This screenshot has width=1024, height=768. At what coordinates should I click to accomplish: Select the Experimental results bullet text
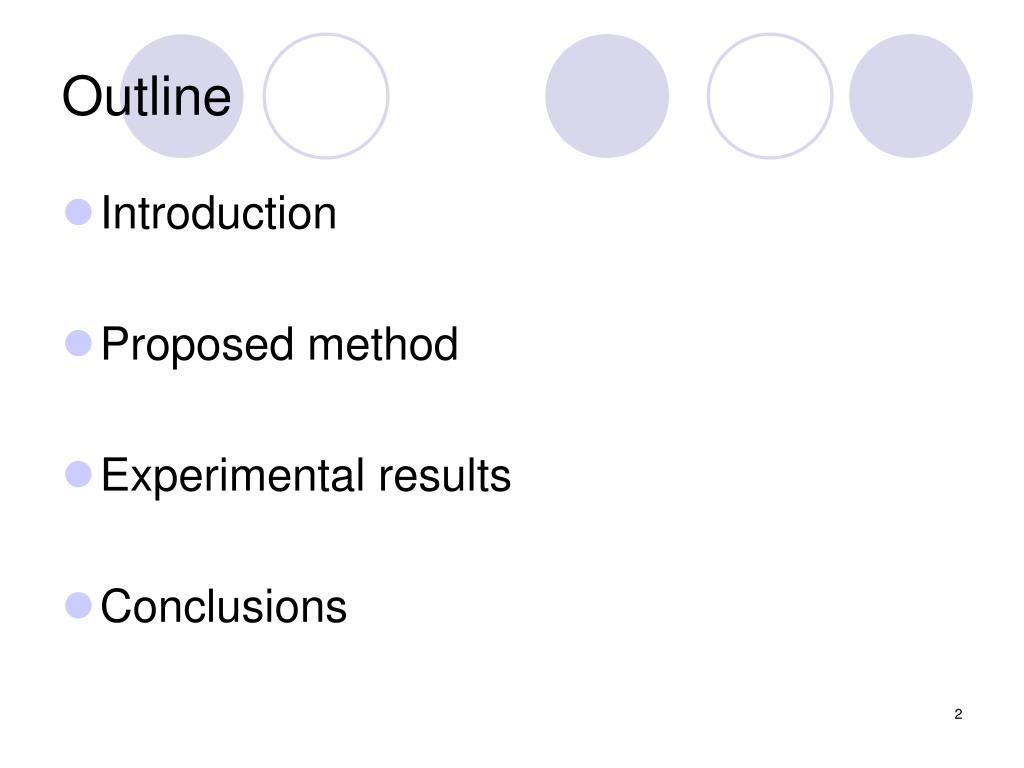pyautogui.click(x=306, y=475)
